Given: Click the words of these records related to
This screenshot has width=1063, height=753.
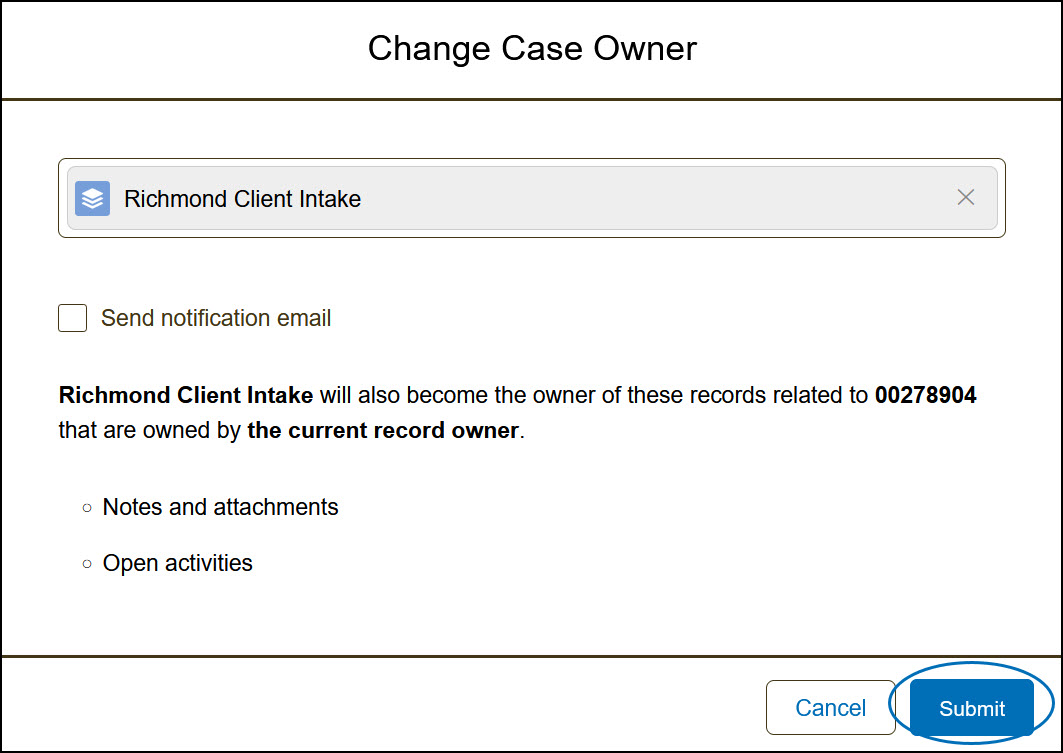Looking at the screenshot, I should (x=734, y=395).
